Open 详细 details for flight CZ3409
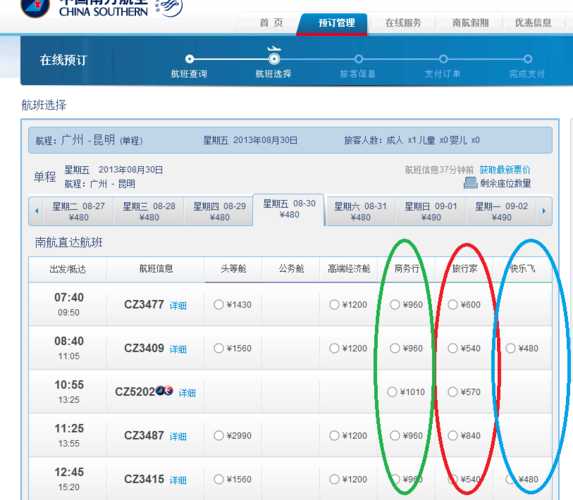The width and height of the screenshot is (573, 500). pos(178,349)
